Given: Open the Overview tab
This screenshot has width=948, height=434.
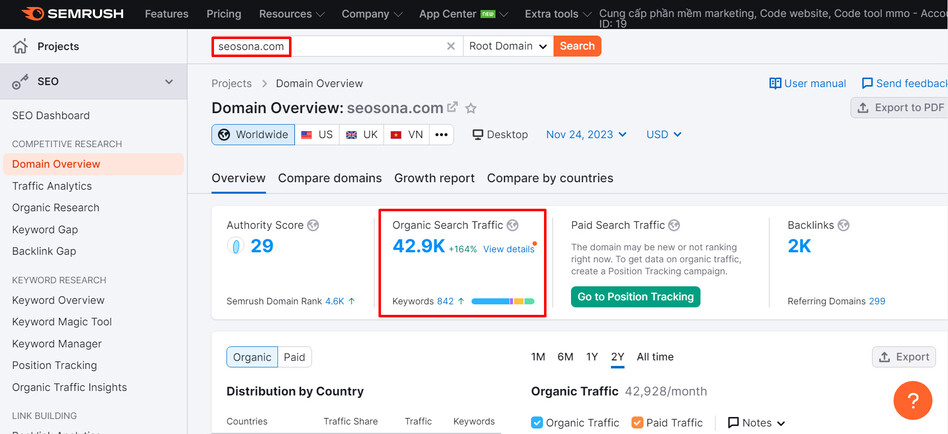Looking at the screenshot, I should click(238, 178).
